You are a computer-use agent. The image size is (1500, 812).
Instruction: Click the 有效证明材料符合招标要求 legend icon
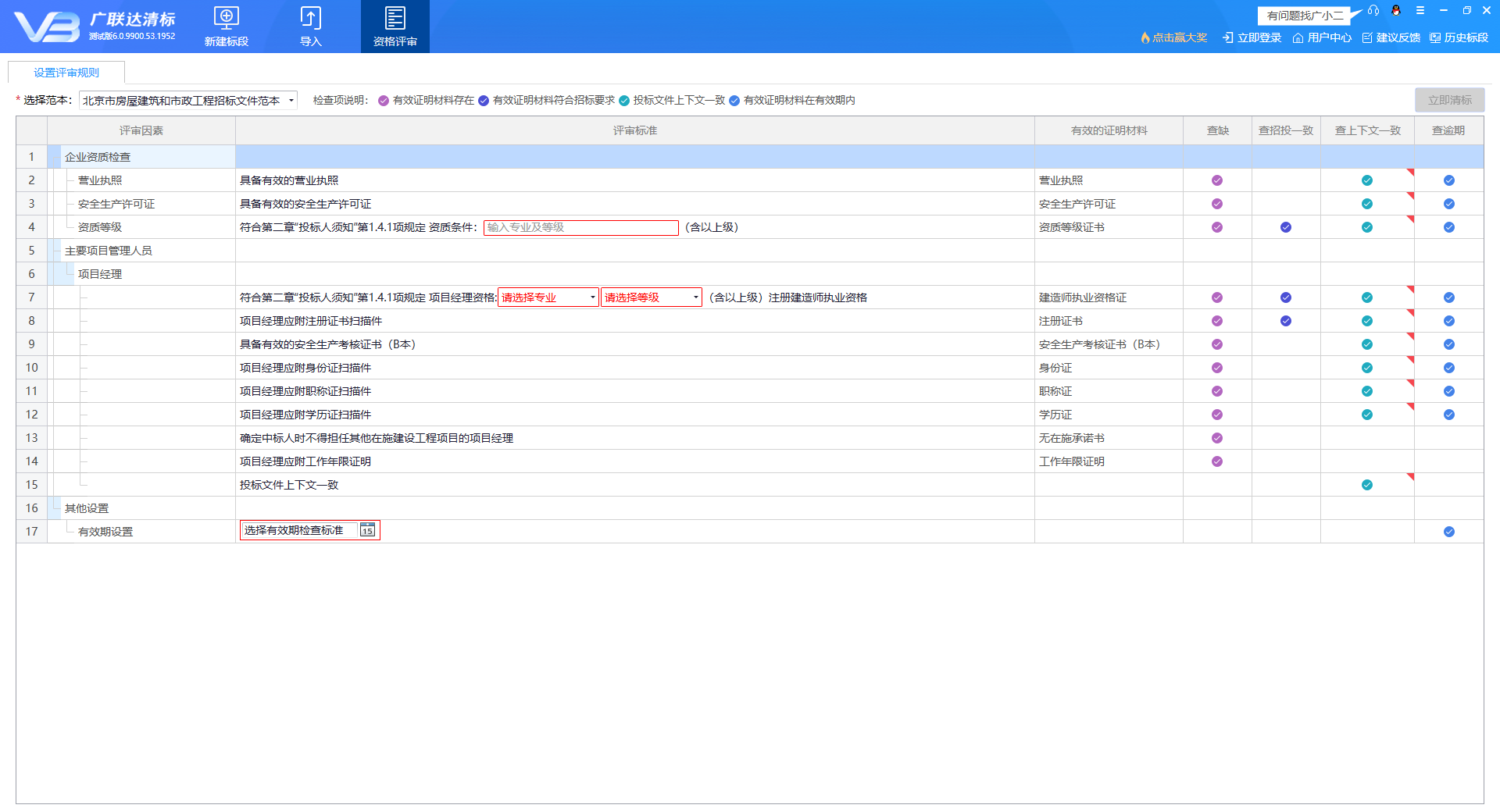click(x=484, y=101)
